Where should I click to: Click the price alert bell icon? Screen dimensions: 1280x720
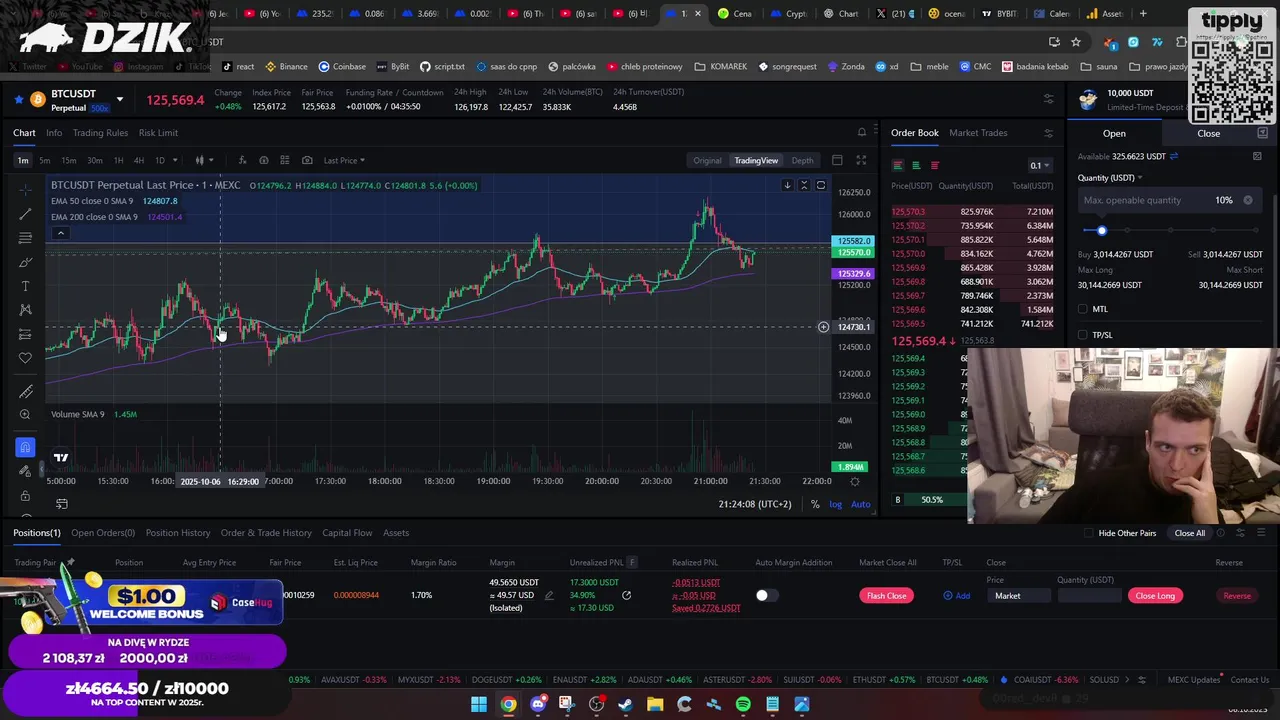click(862, 132)
